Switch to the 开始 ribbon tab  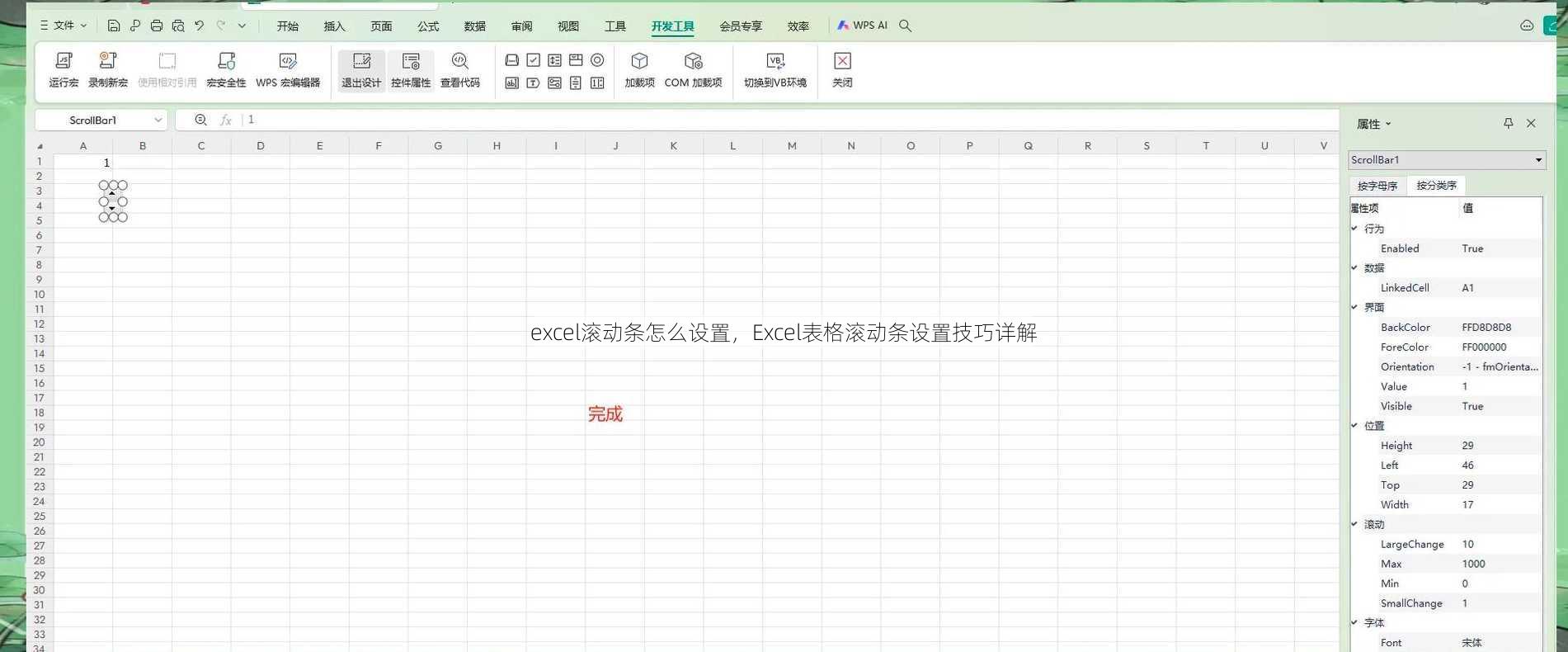click(288, 26)
